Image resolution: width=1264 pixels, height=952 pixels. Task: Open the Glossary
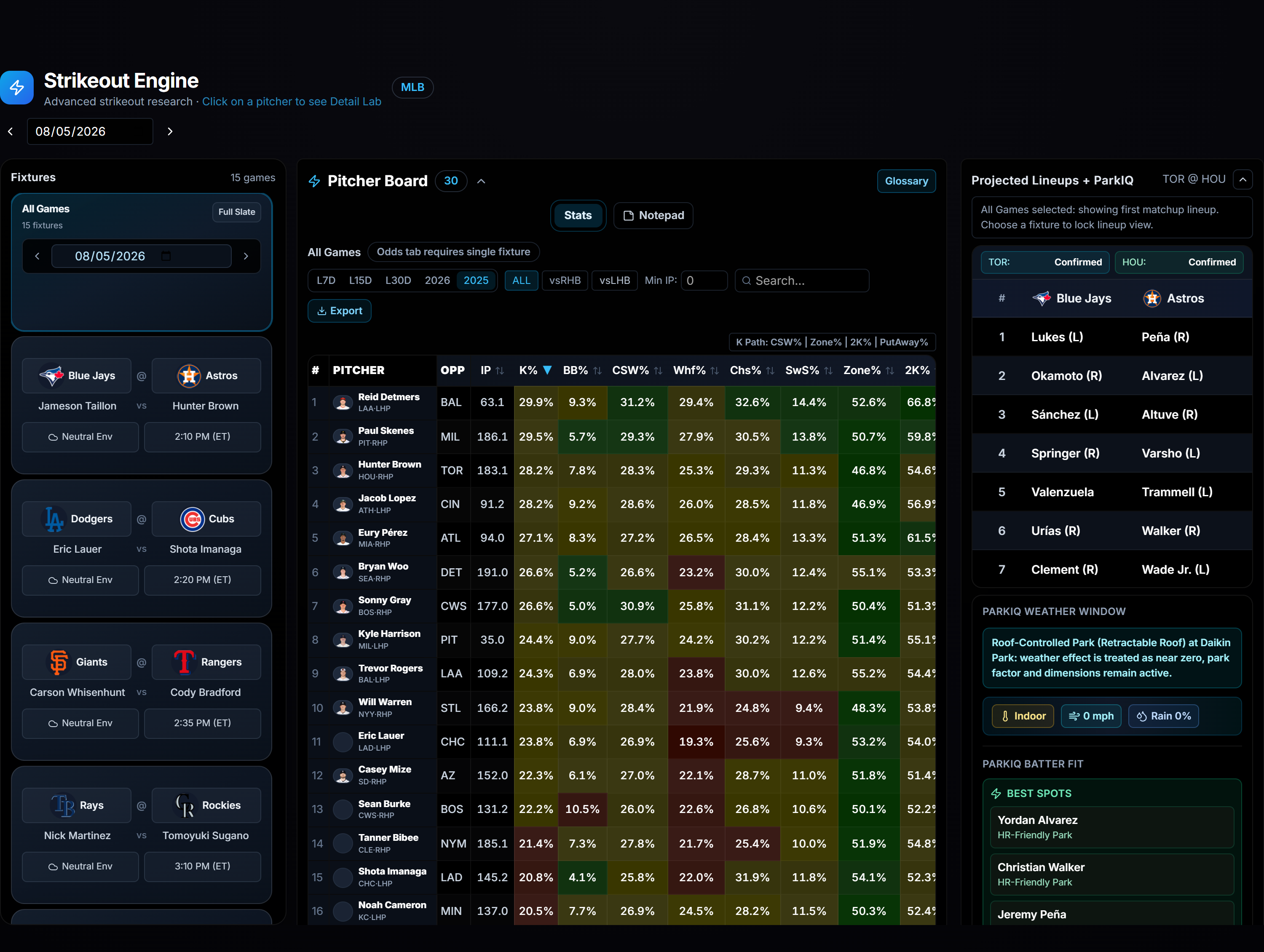[x=906, y=181]
